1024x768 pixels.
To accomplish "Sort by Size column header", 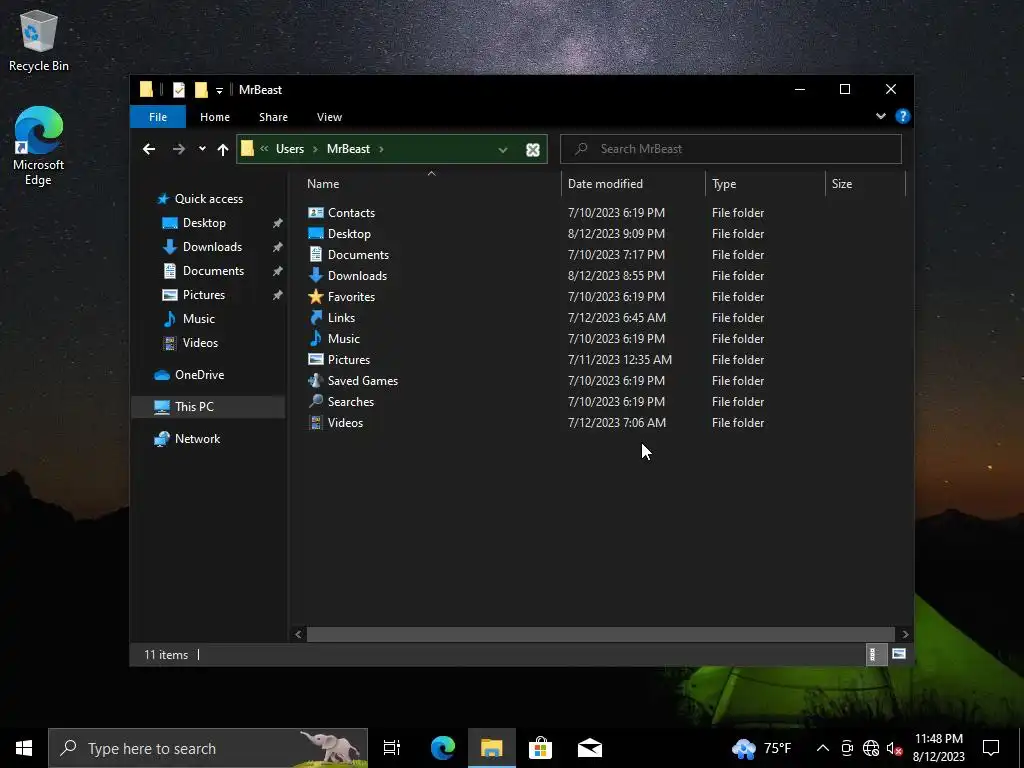I will click(865, 184).
